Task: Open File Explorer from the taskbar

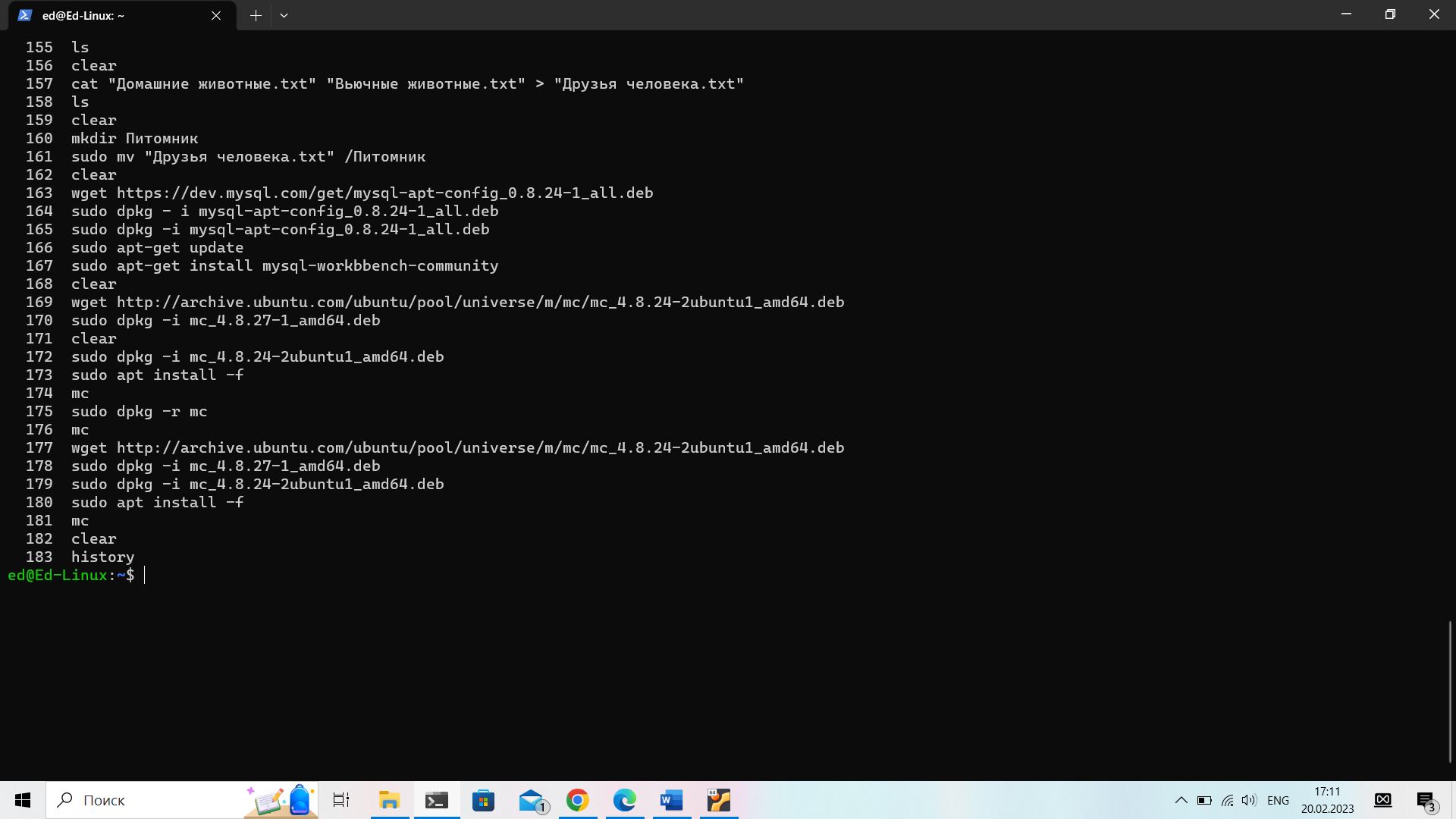Action: tap(389, 800)
